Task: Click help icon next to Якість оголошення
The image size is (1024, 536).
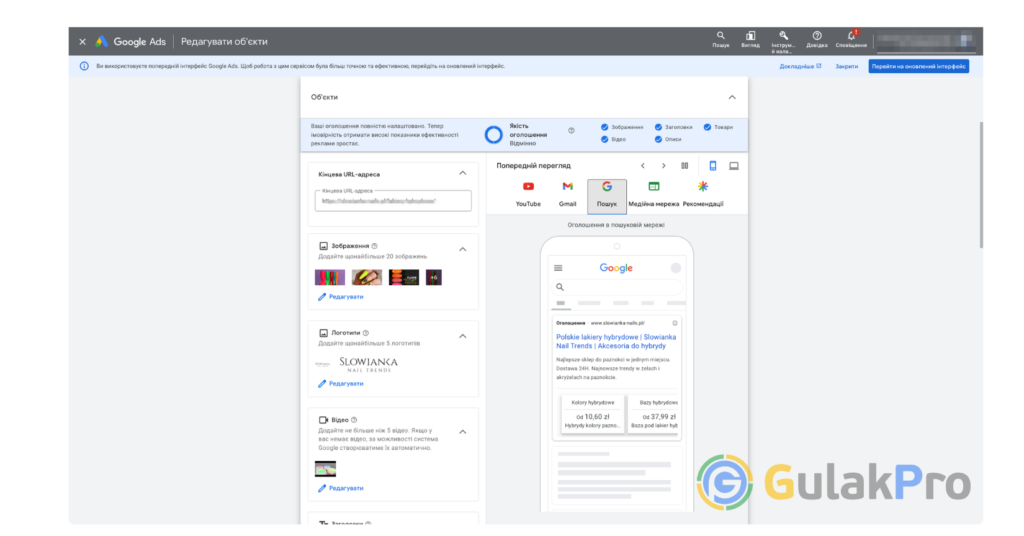Action: (x=571, y=131)
